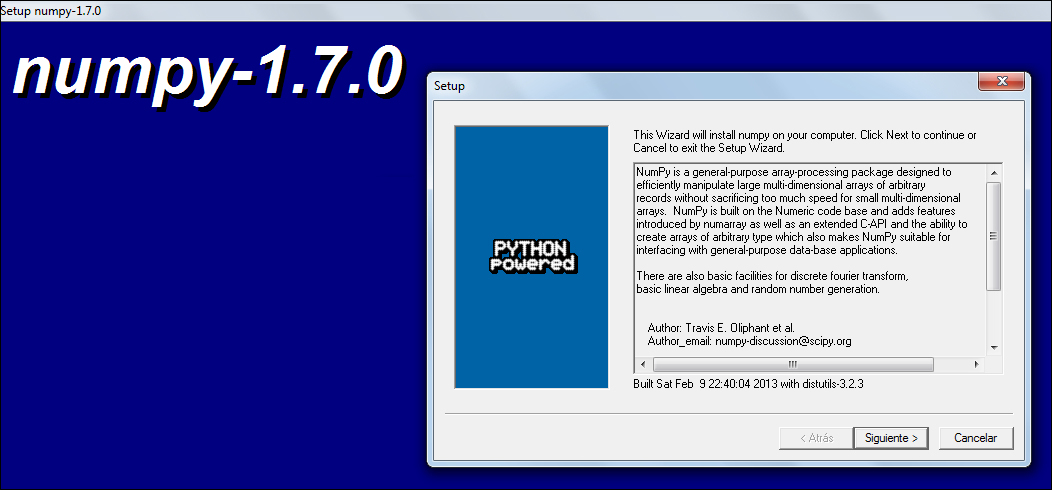Close the Setup dialog with X
1052x490 pixels.
pyautogui.click(x=1002, y=81)
